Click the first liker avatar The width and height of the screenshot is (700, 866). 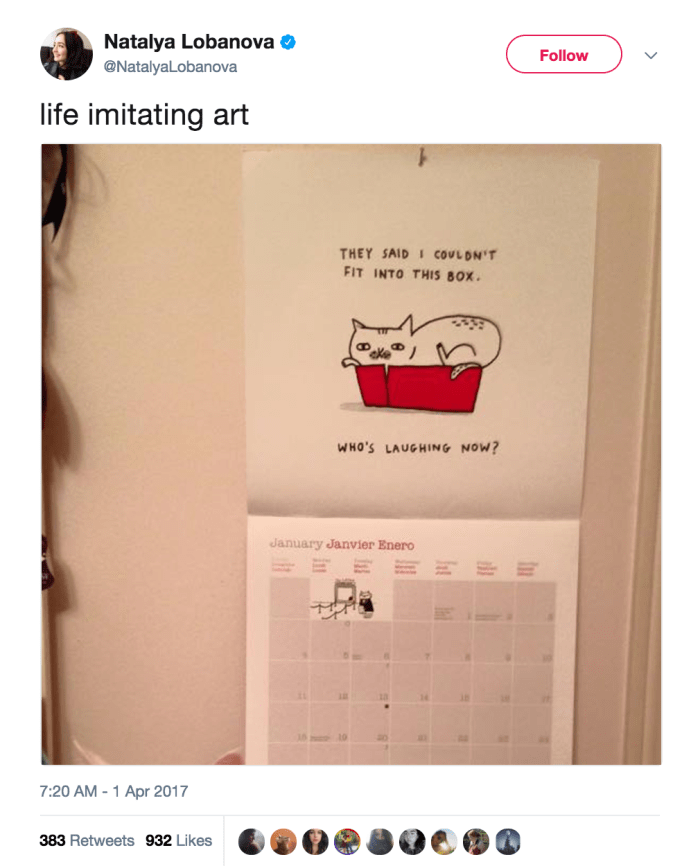point(251,842)
